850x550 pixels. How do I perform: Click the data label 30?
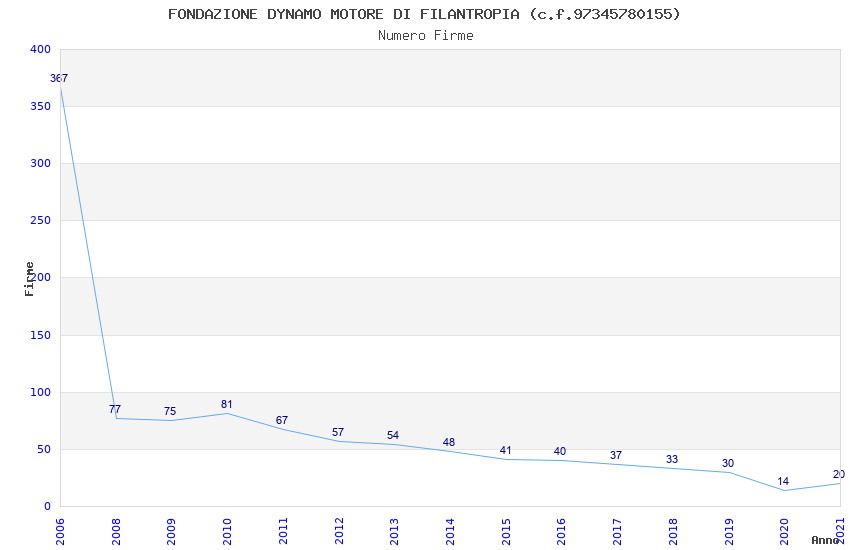click(x=728, y=463)
